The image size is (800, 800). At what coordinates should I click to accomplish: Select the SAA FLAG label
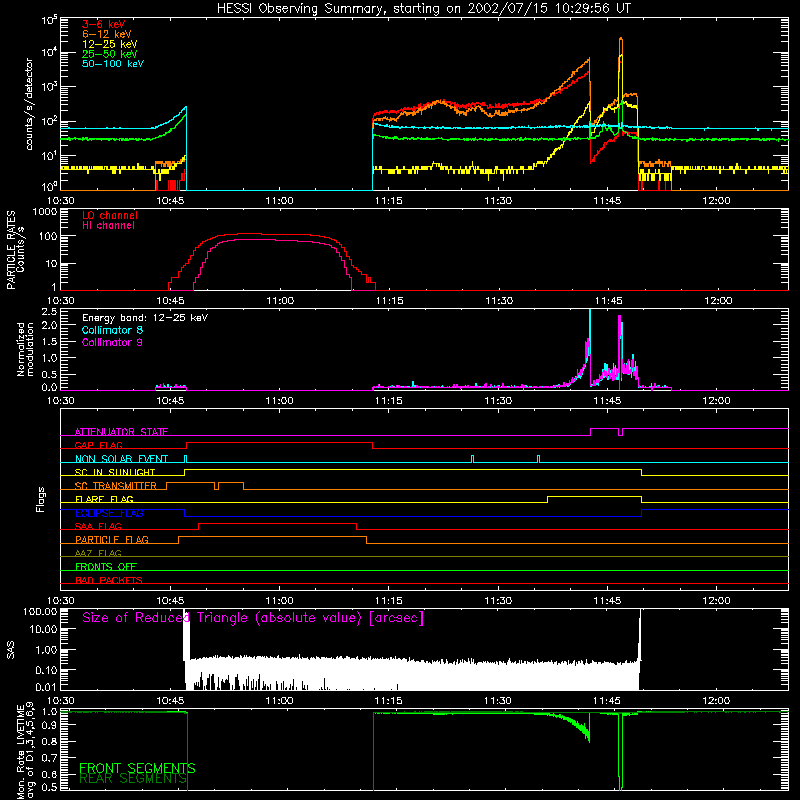point(98,526)
